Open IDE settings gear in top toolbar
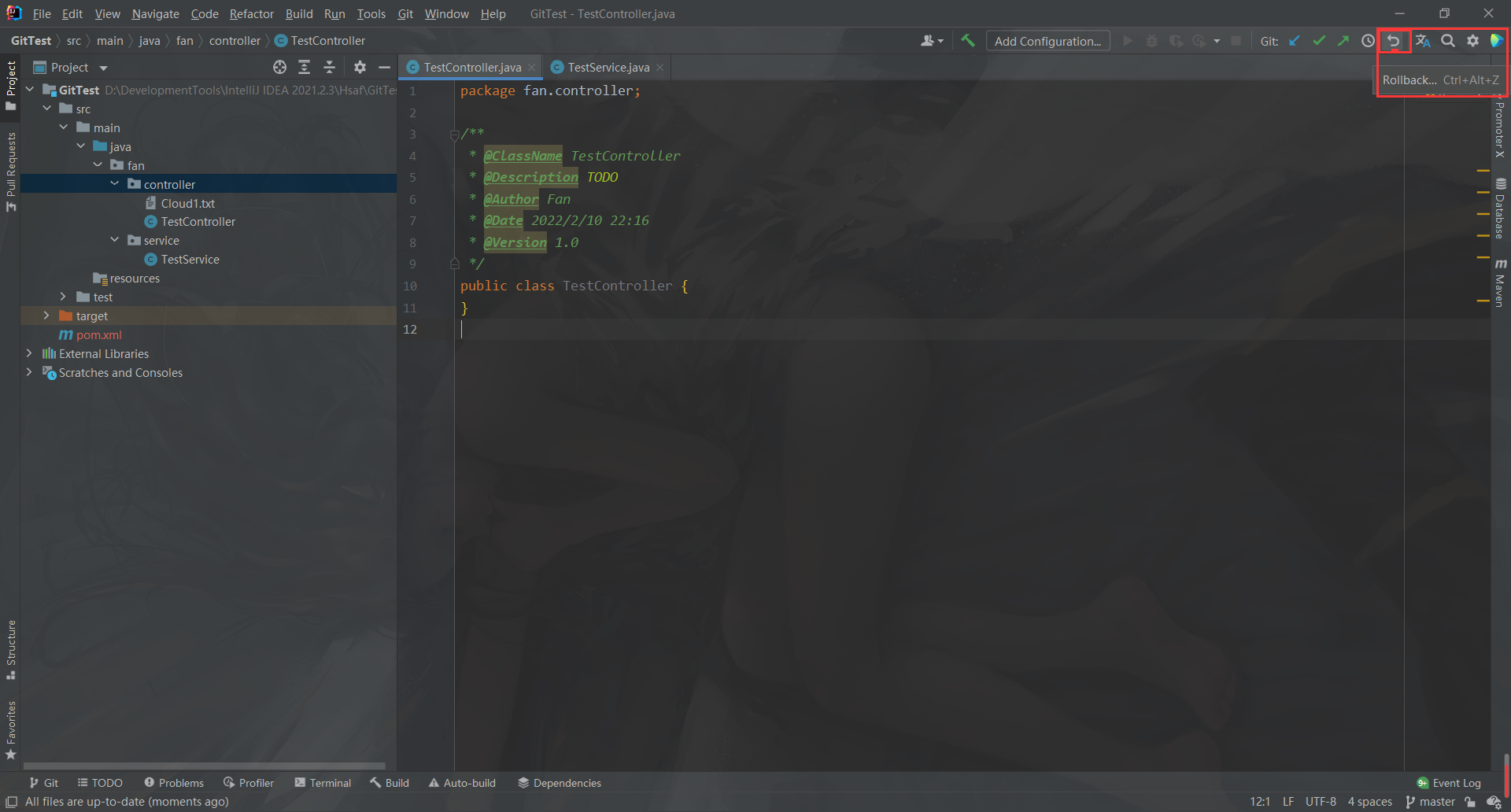The image size is (1511, 812). [x=1472, y=41]
